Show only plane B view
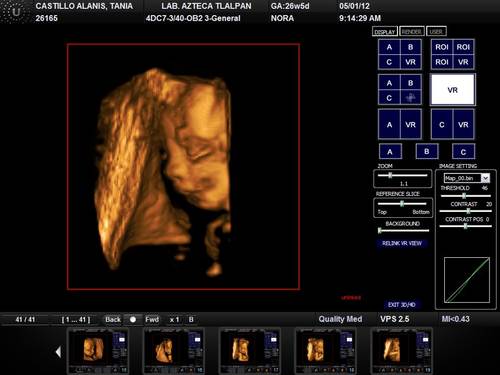The image size is (500, 375). pos(427,152)
